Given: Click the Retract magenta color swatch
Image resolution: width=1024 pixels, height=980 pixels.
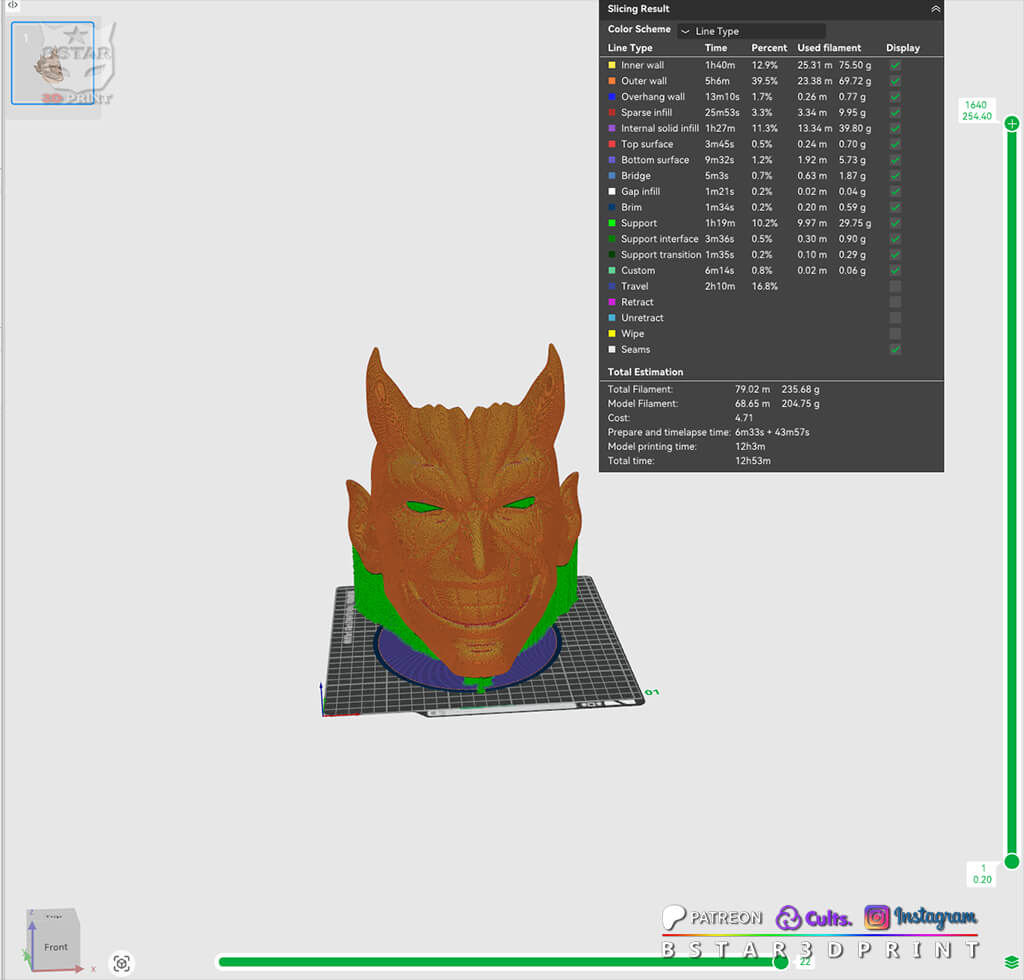Looking at the screenshot, I should 612,302.
